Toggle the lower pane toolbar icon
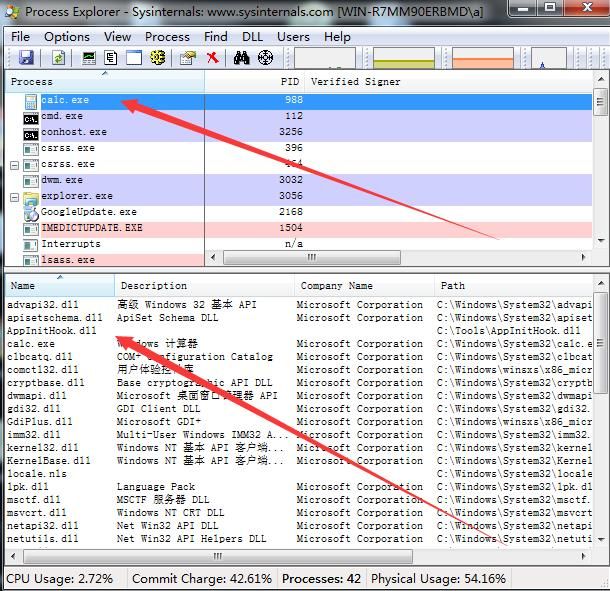This screenshot has height=591, width=610. [133, 58]
